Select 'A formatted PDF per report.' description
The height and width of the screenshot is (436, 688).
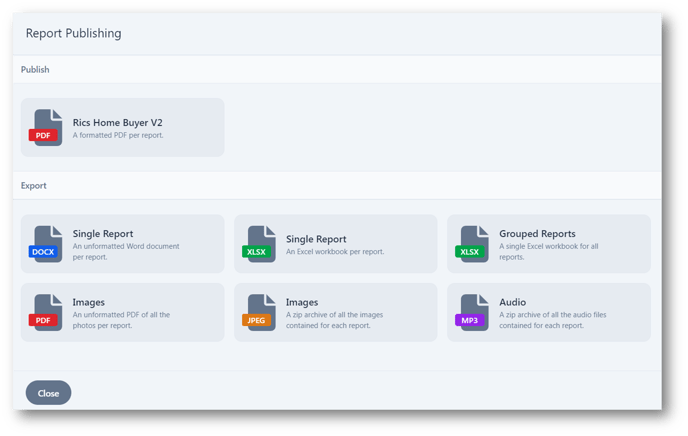coord(118,136)
